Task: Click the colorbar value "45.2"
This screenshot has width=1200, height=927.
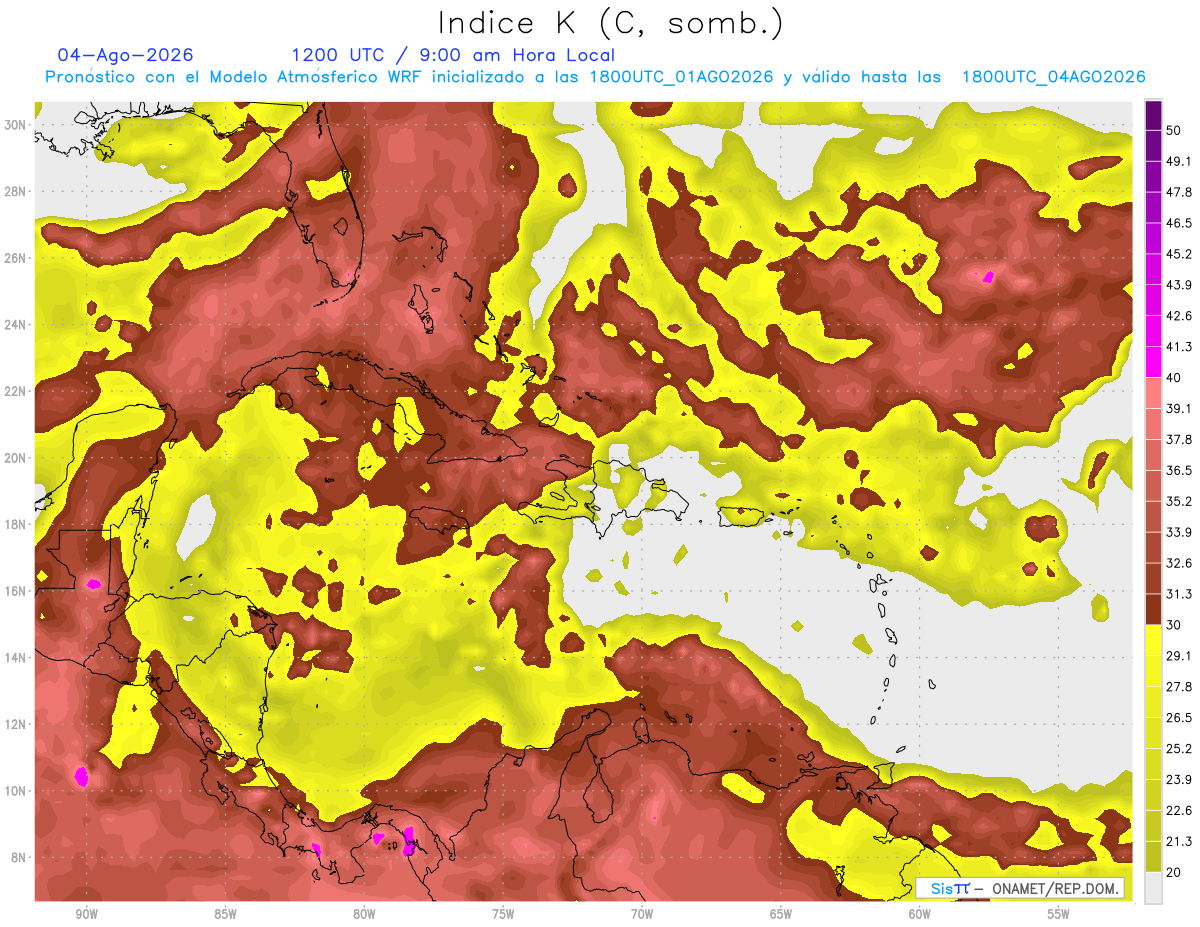Action: tap(1179, 254)
